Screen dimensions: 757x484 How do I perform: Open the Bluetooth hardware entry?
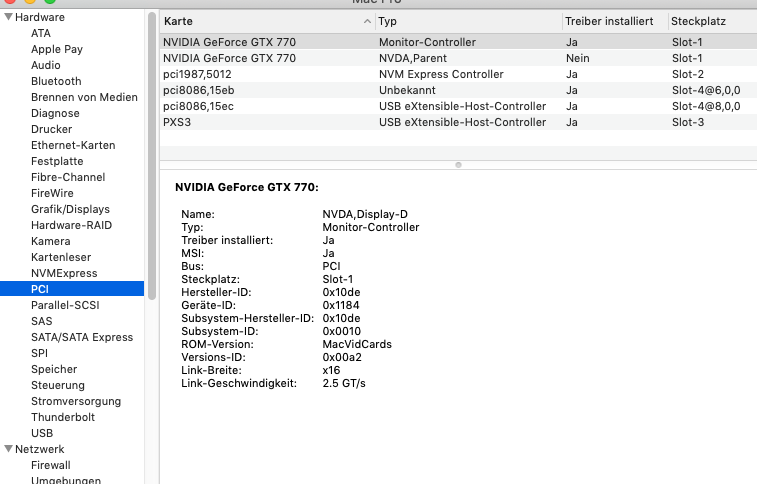pyautogui.click(x=56, y=81)
